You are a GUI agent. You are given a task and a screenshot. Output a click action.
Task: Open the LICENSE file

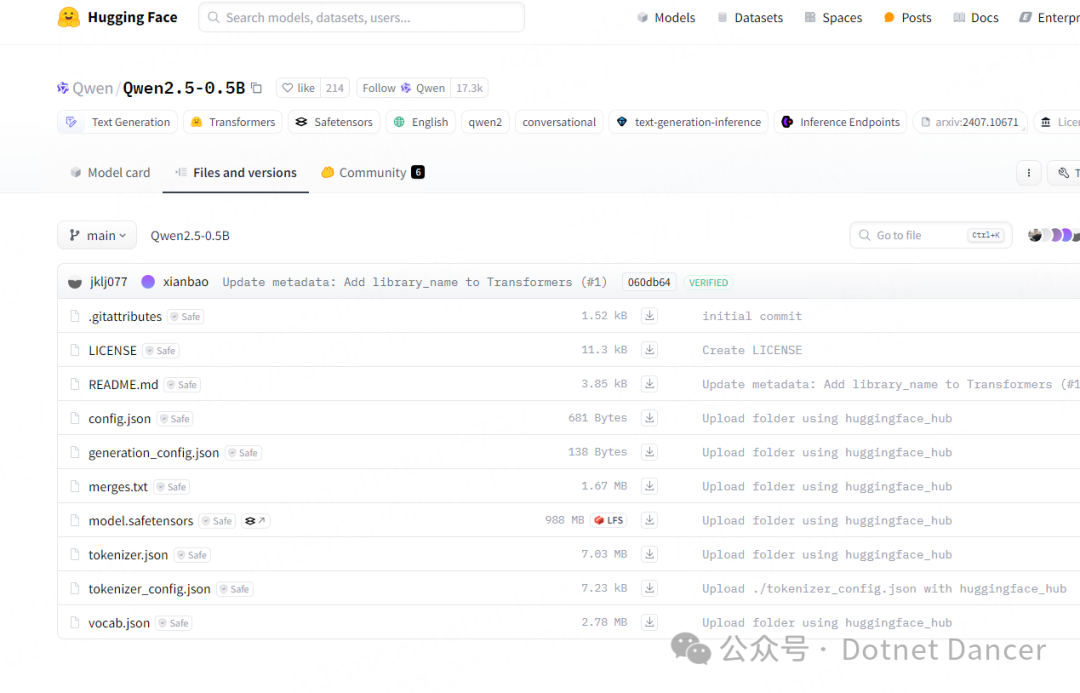point(113,351)
